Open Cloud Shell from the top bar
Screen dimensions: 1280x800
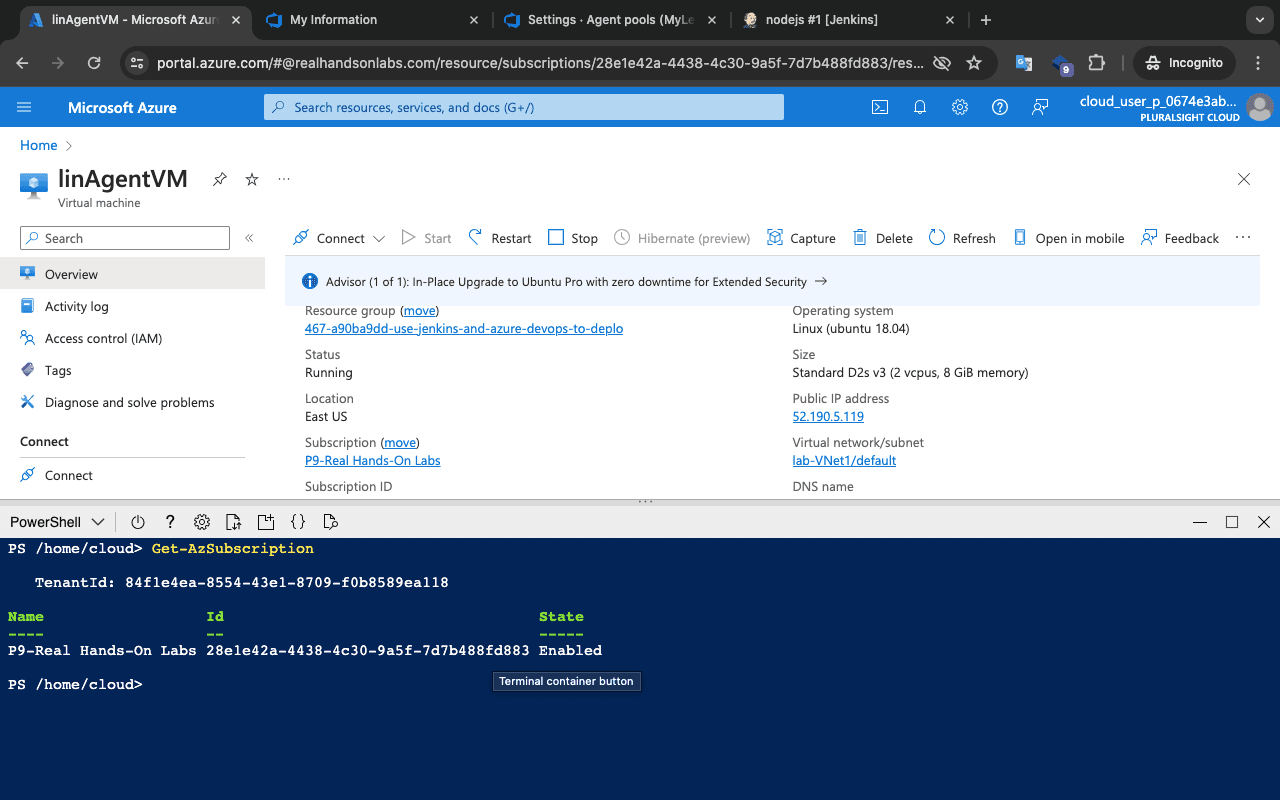880,107
